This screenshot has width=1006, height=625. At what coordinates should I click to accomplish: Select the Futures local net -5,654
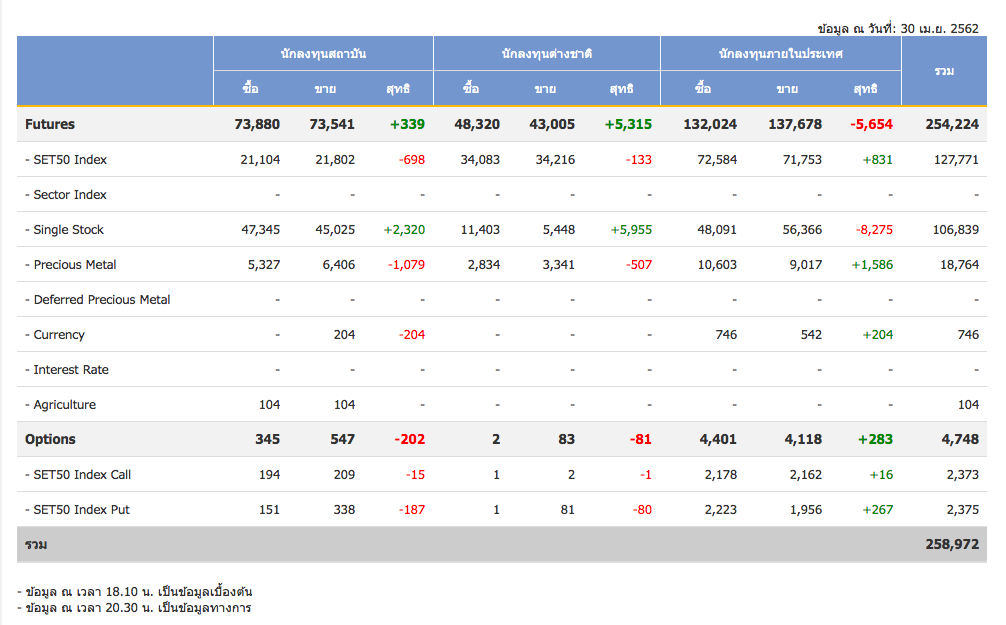pos(871,124)
